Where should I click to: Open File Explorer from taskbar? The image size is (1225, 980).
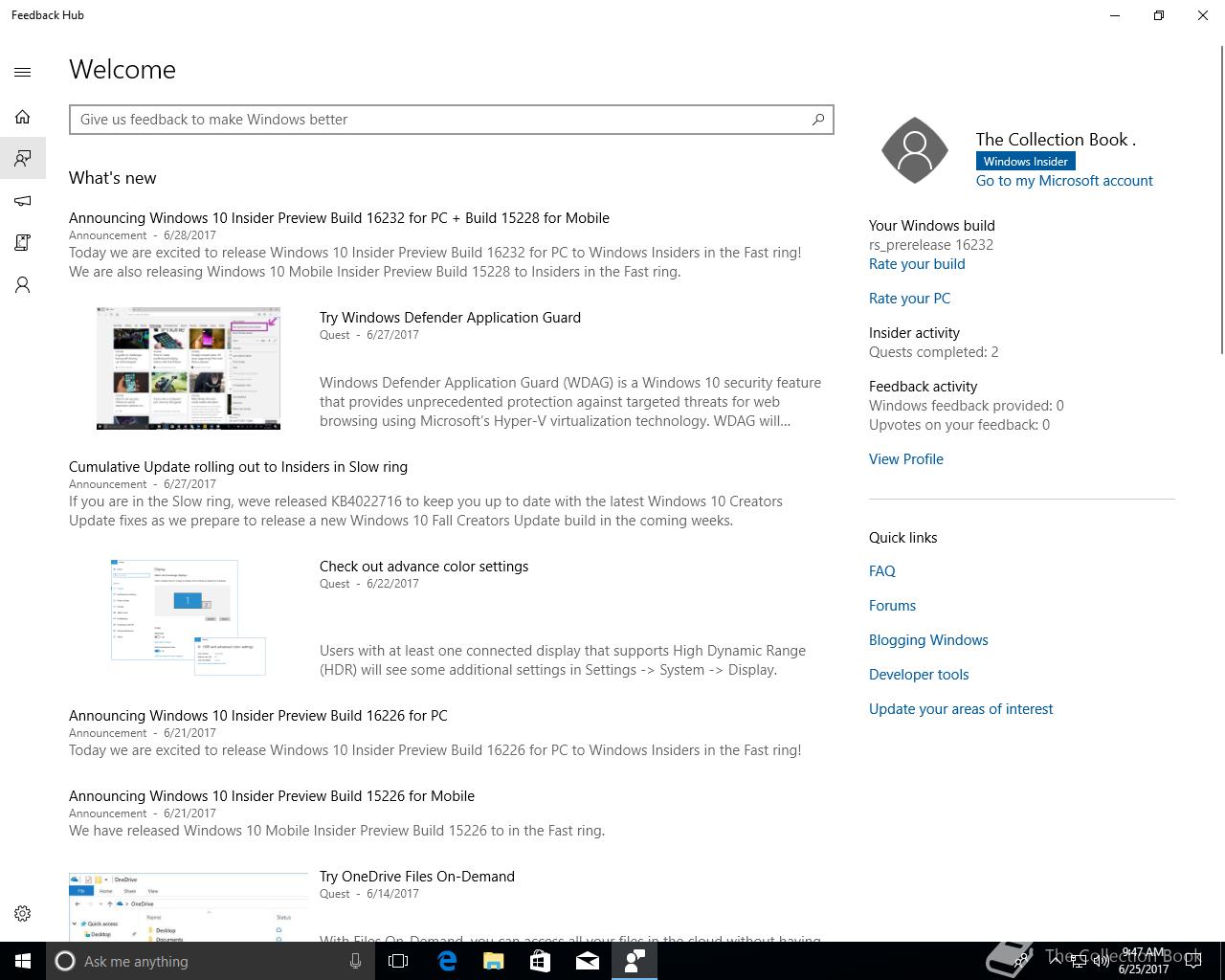click(x=494, y=961)
